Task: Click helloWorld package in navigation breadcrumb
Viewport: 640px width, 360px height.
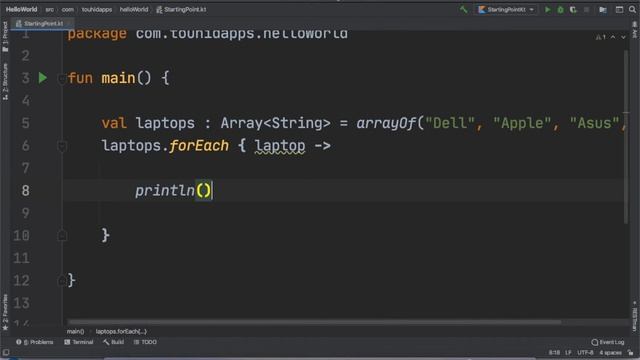Action: 134,9
